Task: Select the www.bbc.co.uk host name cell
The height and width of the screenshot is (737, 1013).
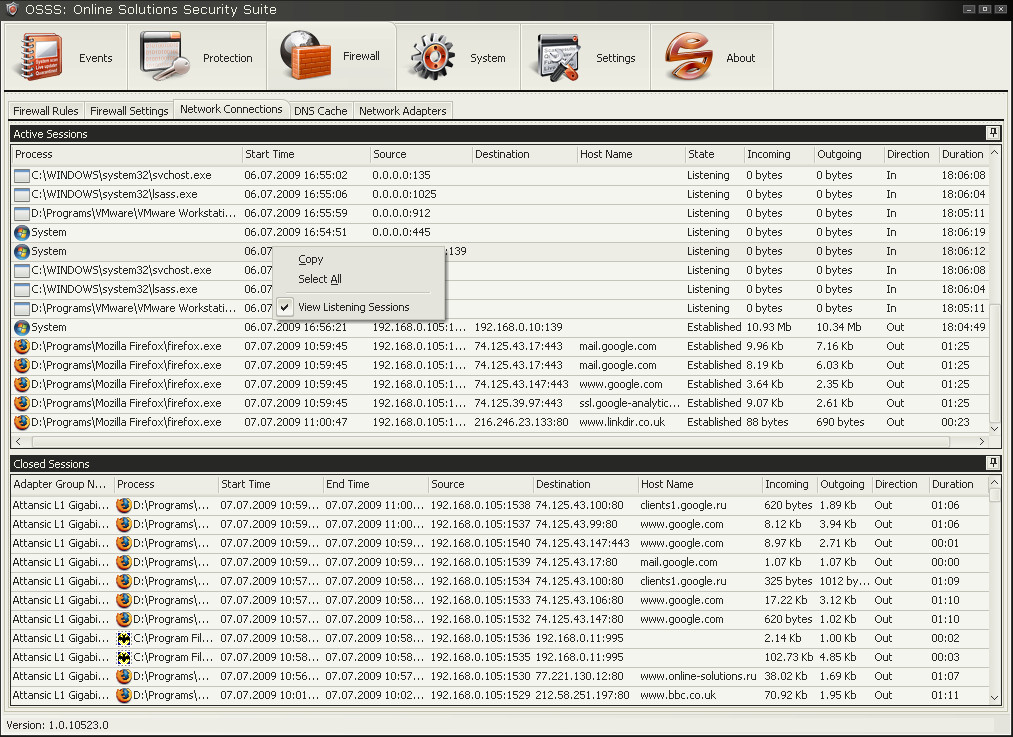Action: point(678,696)
